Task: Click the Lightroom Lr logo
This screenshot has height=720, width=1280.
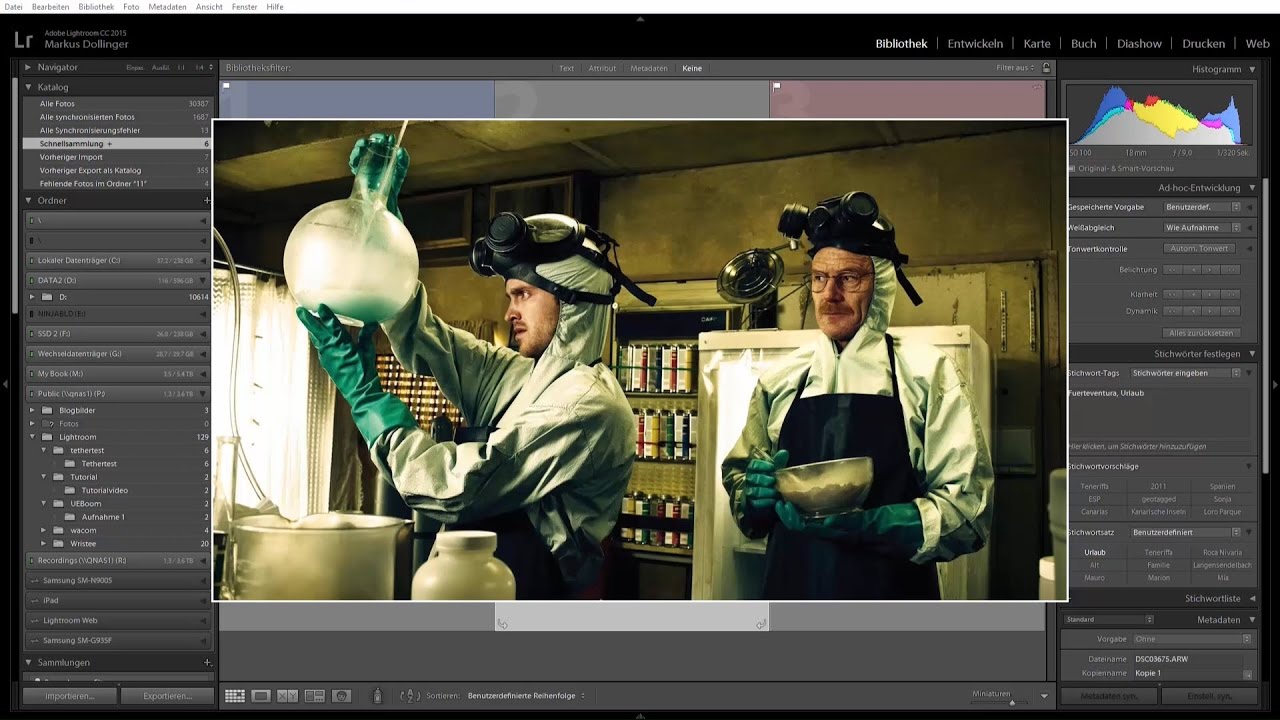Action: (x=25, y=40)
